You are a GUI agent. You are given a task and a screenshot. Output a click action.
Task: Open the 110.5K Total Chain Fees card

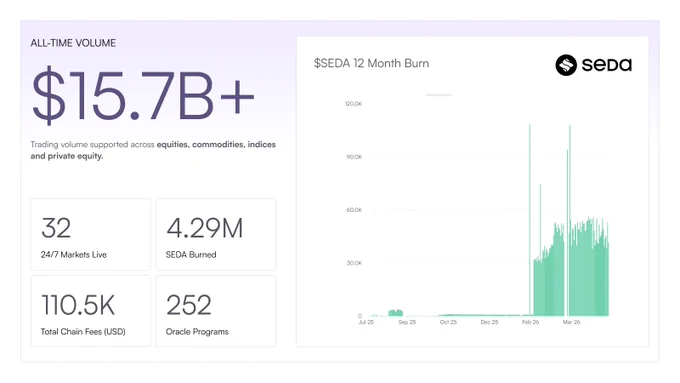pyautogui.click(x=91, y=311)
